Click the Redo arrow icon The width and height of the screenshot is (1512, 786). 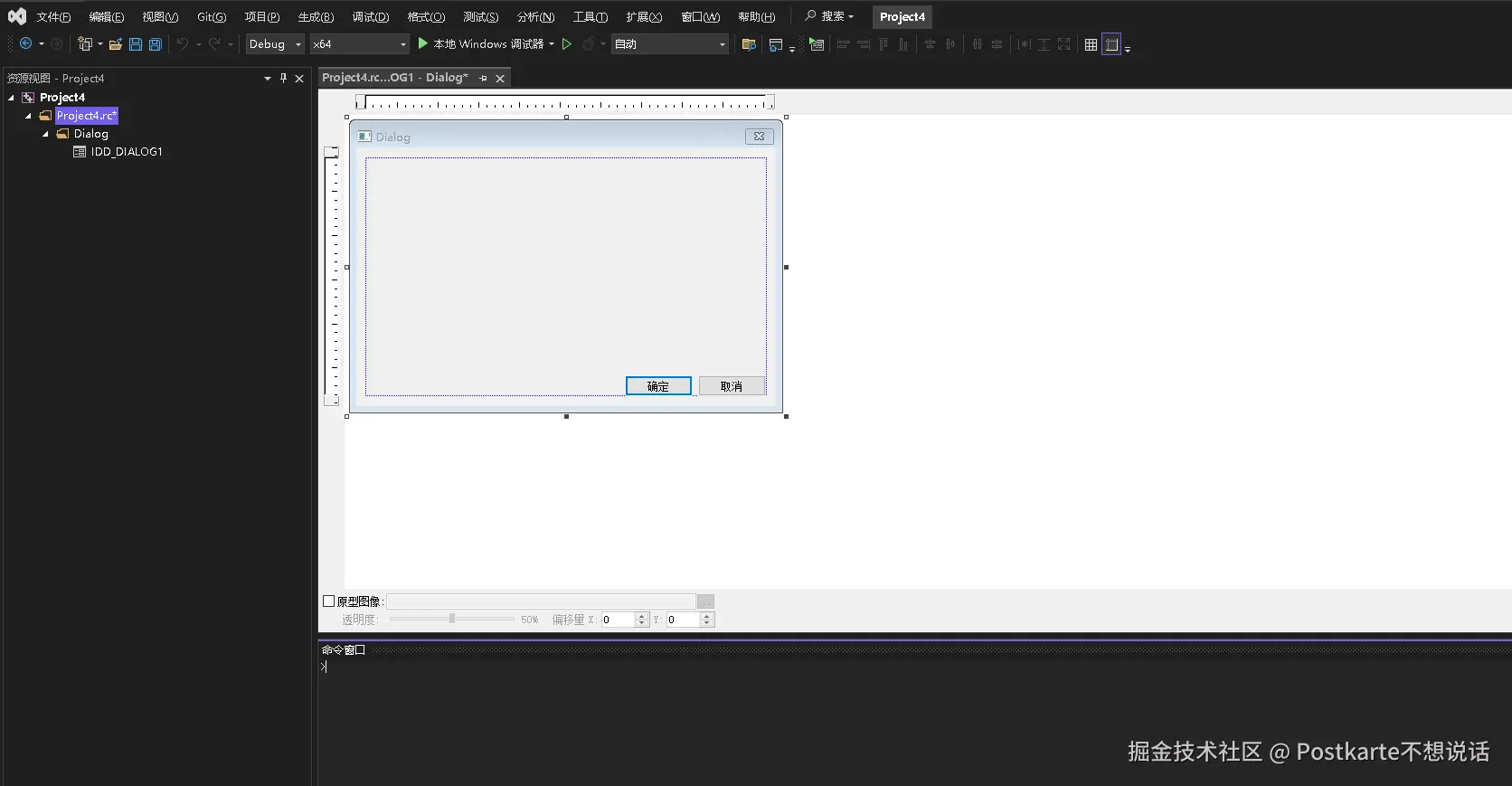pos(214,43)
